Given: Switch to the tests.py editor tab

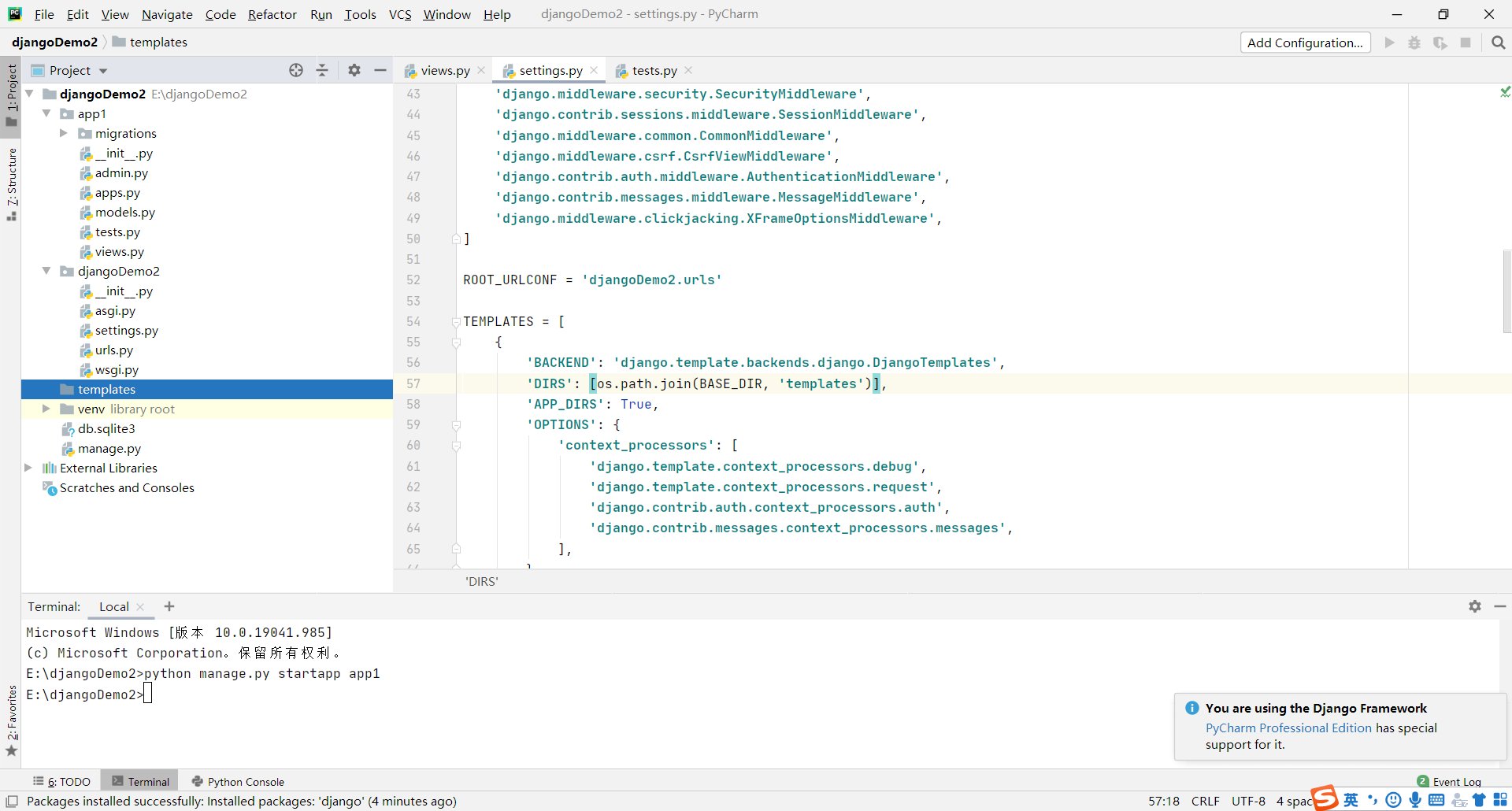Looking at the screenshot, I should [x=654, y=70].
